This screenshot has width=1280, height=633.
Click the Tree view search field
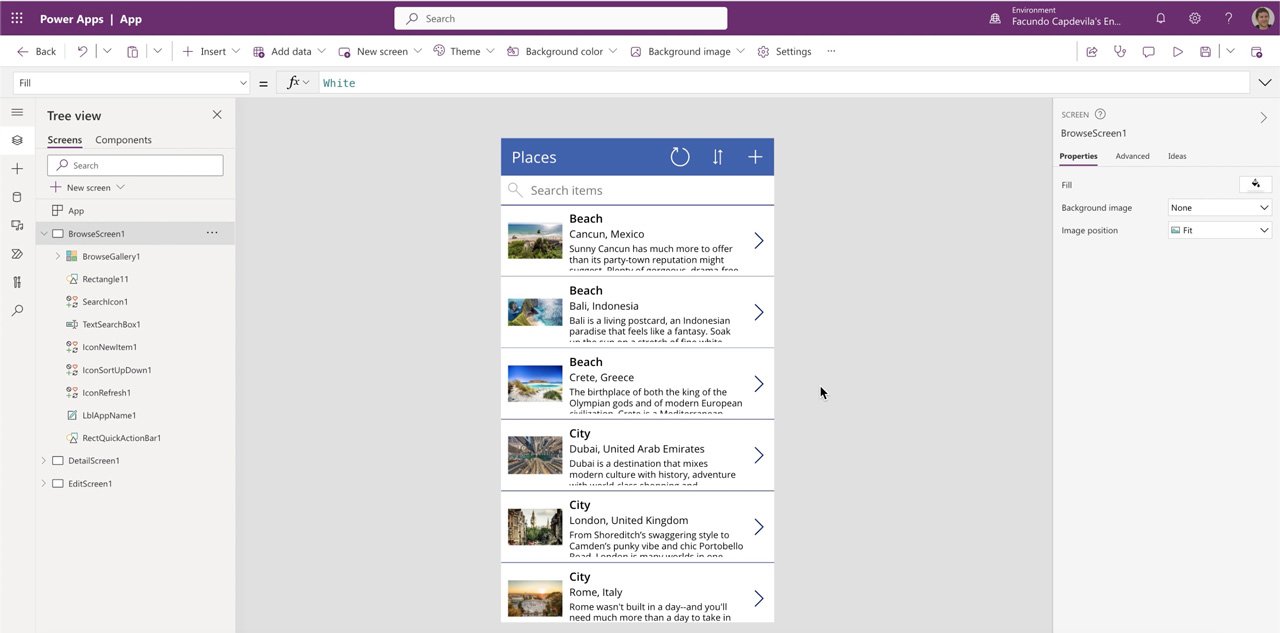point(135,165)
